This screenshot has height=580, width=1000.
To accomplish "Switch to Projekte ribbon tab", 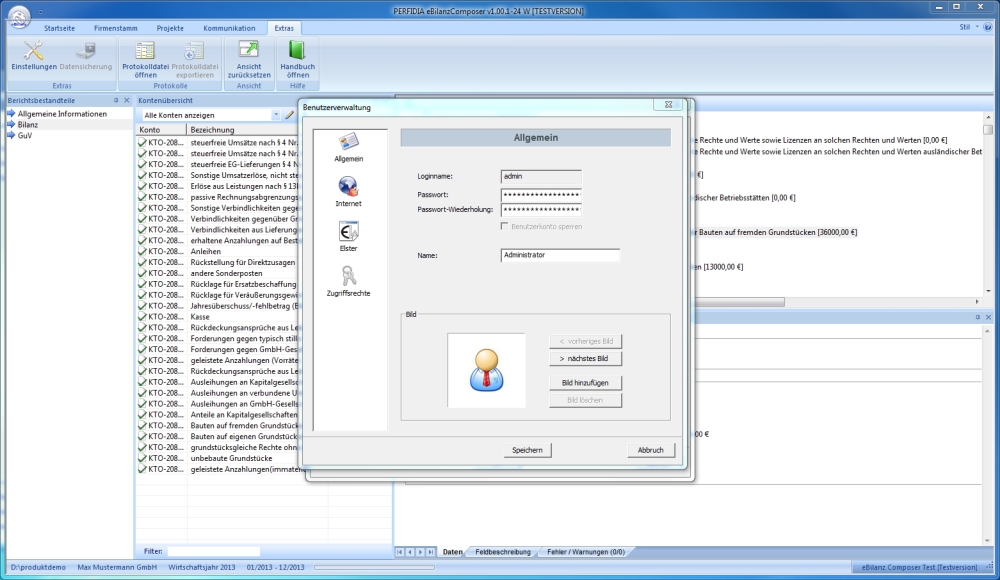I will coord(170,28).
